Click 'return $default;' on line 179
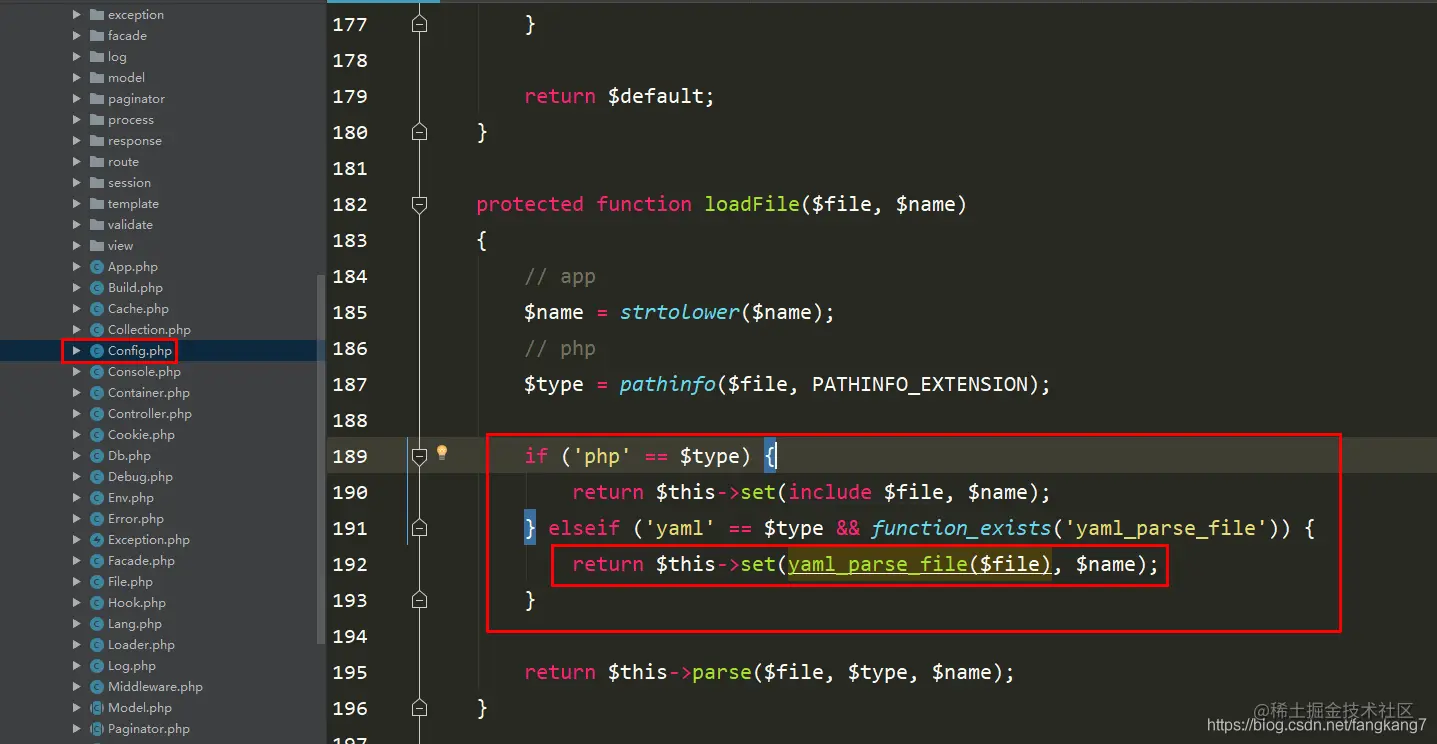 pos(620,96)
